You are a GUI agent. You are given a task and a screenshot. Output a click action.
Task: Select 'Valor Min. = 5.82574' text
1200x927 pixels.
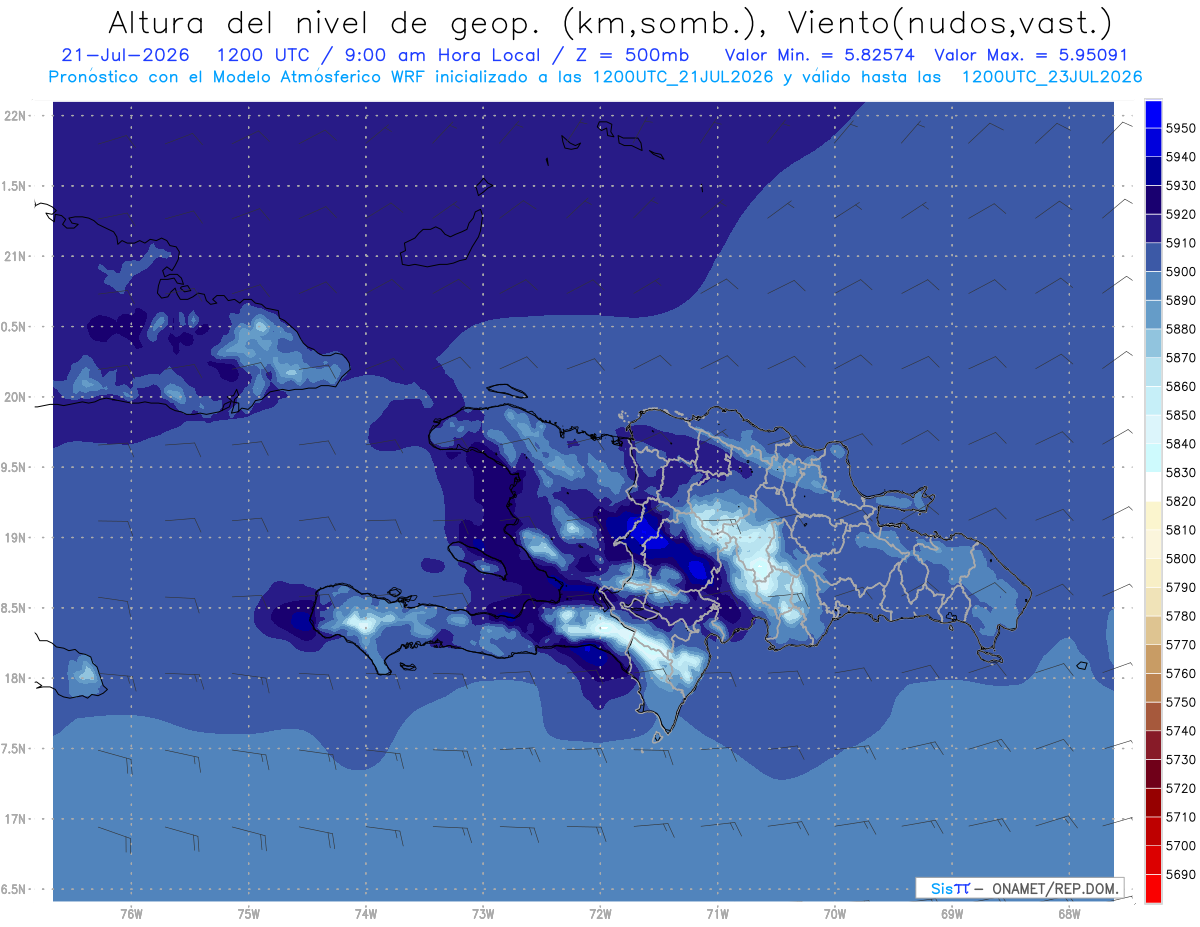[x=819, y=55]
